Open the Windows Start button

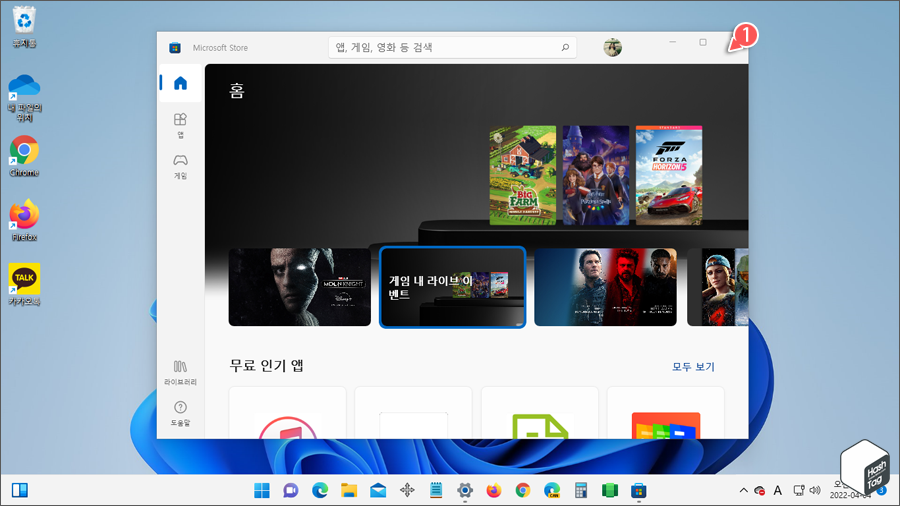click(262, 491)
